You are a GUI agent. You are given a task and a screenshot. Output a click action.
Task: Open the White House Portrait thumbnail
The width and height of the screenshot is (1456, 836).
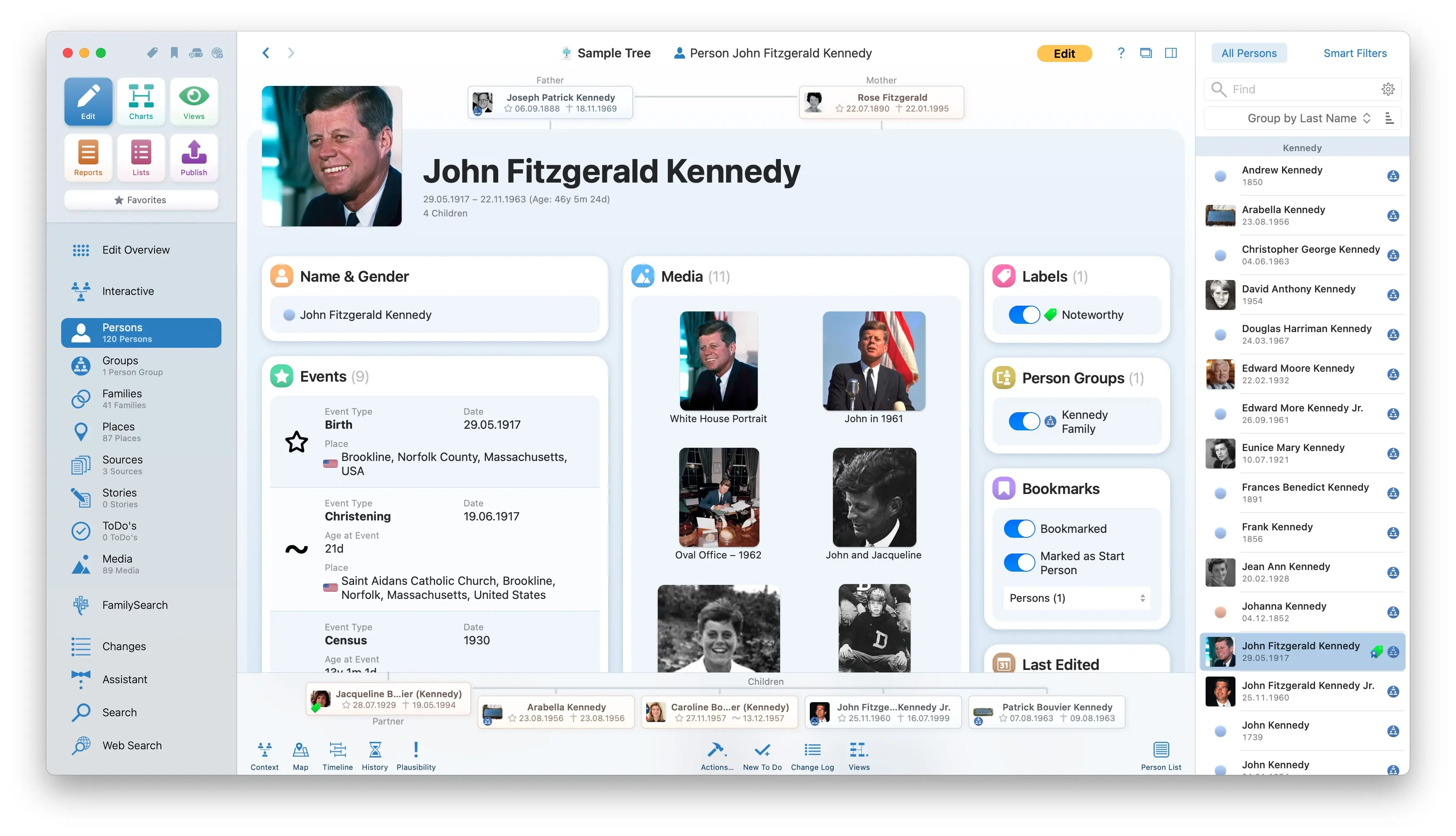click(x=718, y=361)
